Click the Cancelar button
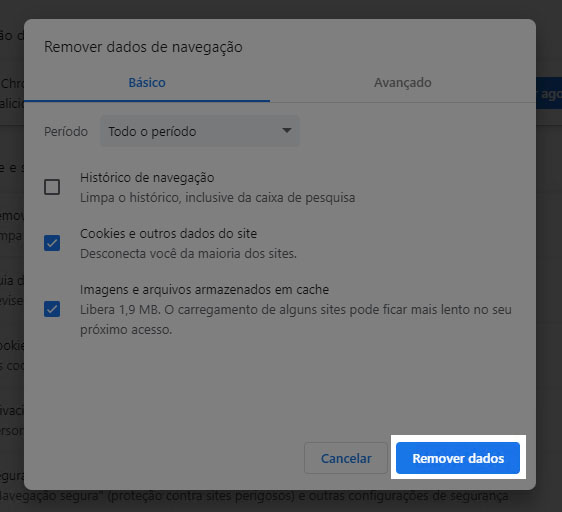 pos(346,458)
